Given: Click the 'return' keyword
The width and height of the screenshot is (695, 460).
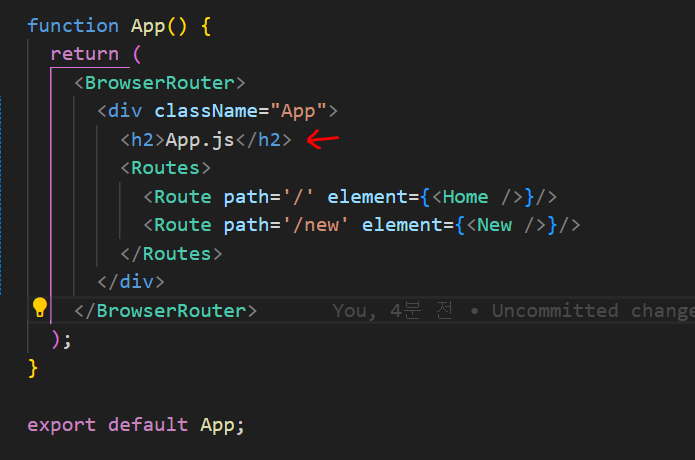Looking at the screenshot, I should coord(85,54).
